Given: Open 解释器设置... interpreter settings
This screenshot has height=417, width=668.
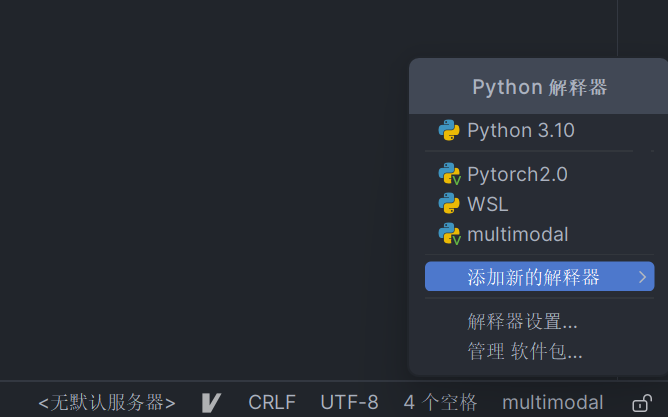Looking at the screenshot, I should tap(539, 322).
